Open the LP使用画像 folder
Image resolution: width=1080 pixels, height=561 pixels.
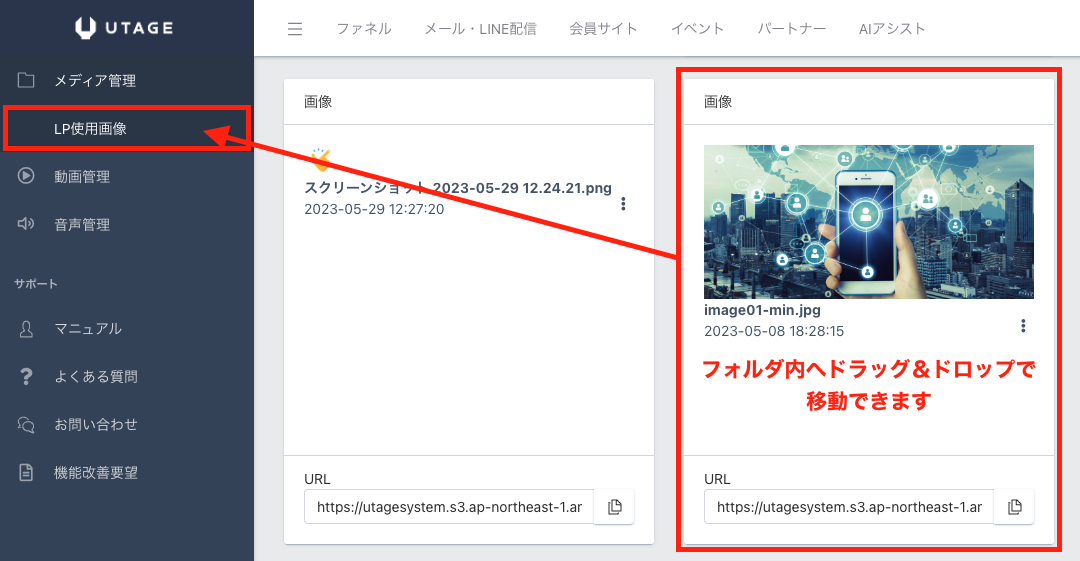coord(90,129)
